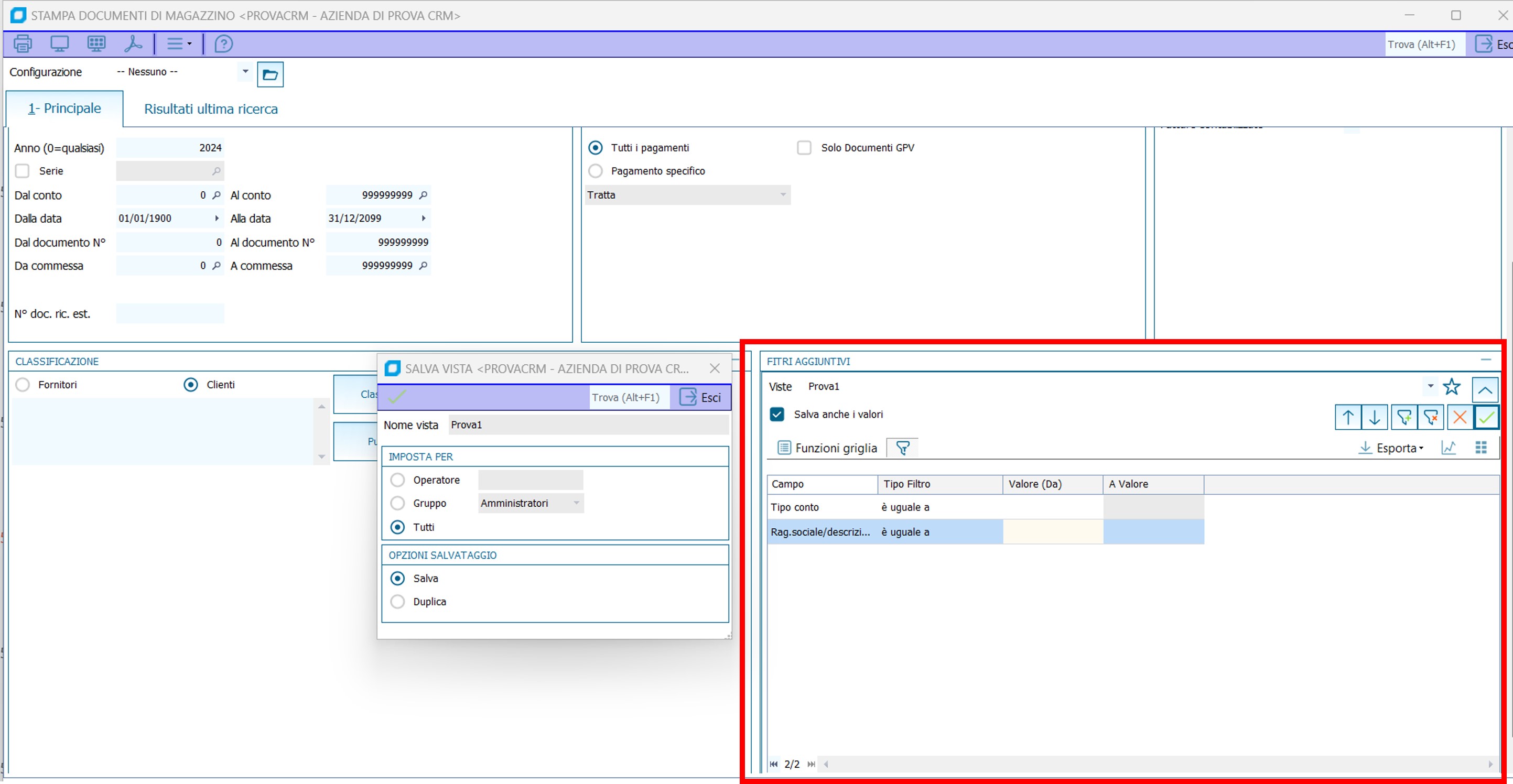Open the Esporta dropdown menu
Screen dimensions: 1513x784
1398,448
